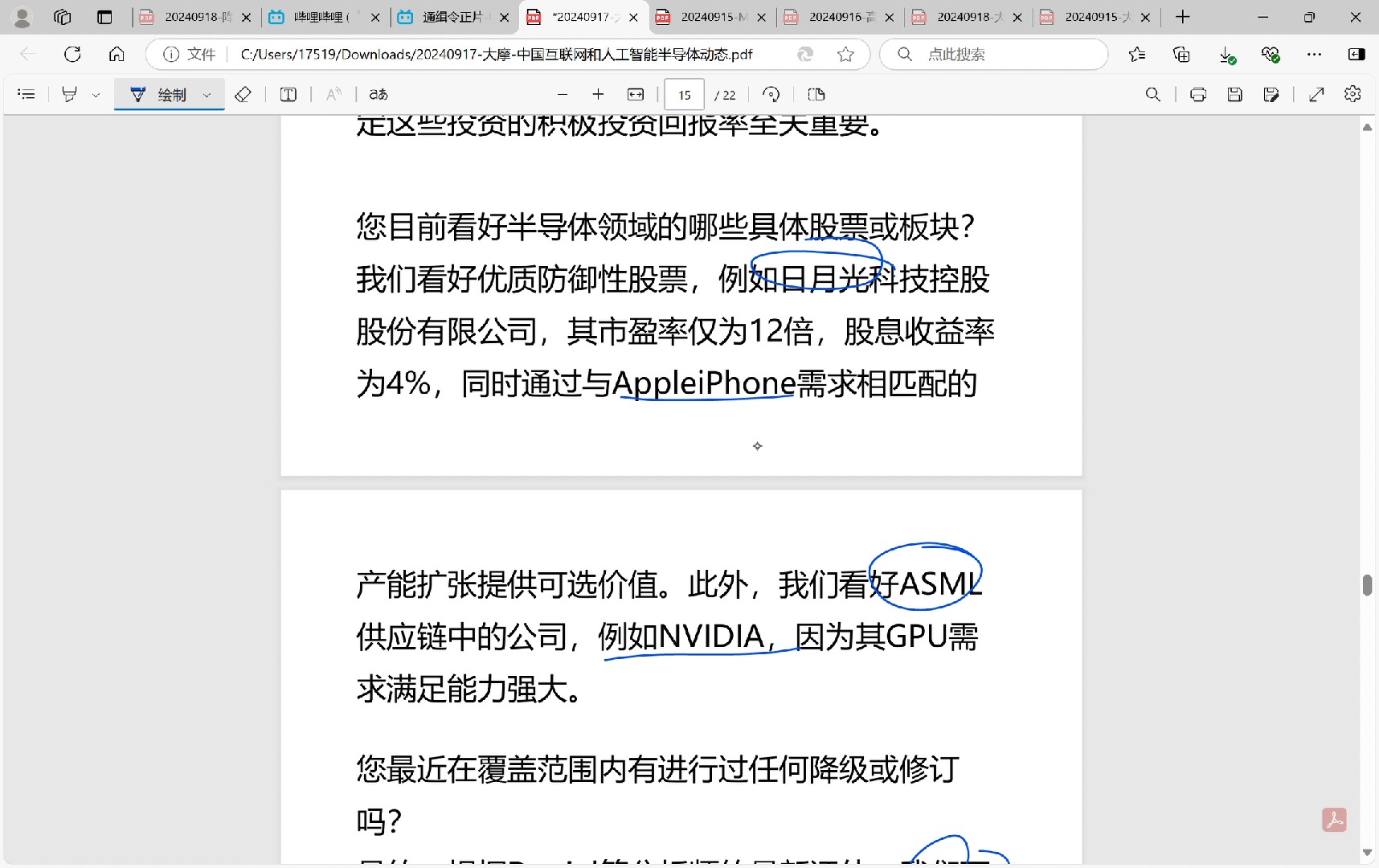Switch page view layout

[x=816, y=95]
